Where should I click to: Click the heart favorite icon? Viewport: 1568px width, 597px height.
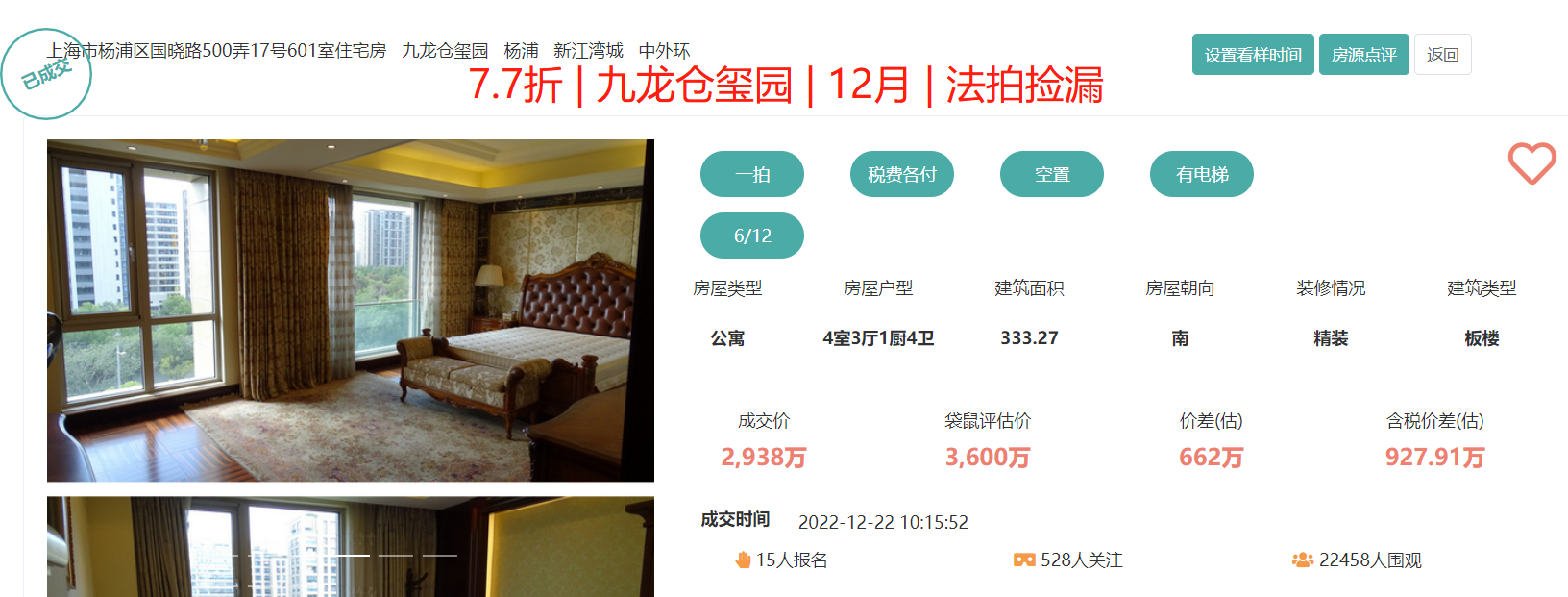pyautogui.click(x=1531, y=163)
